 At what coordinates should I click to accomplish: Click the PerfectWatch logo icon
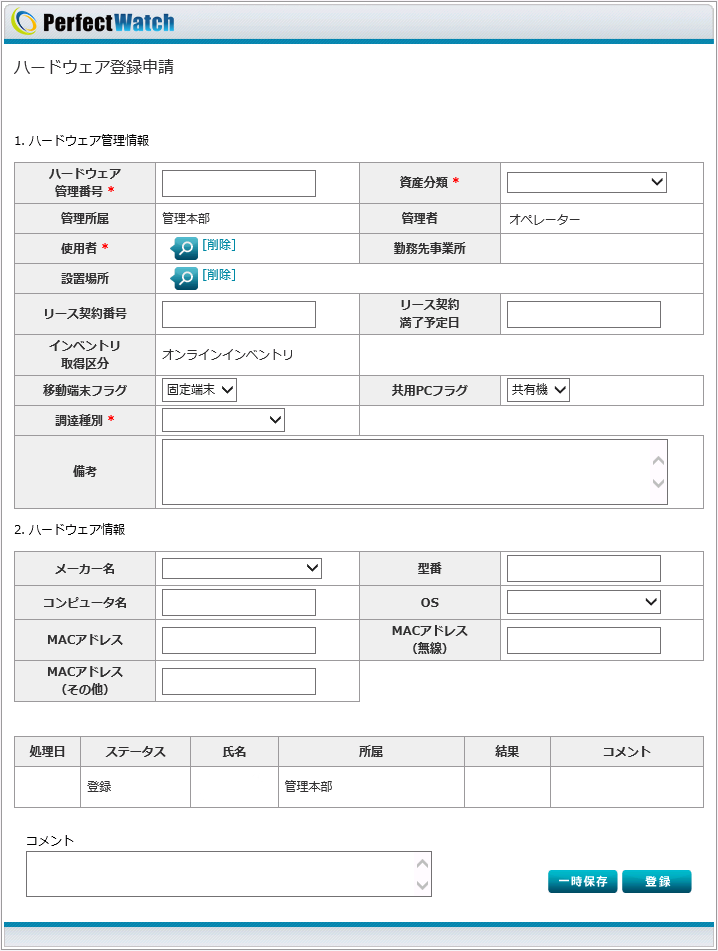[x=24, y=22]
